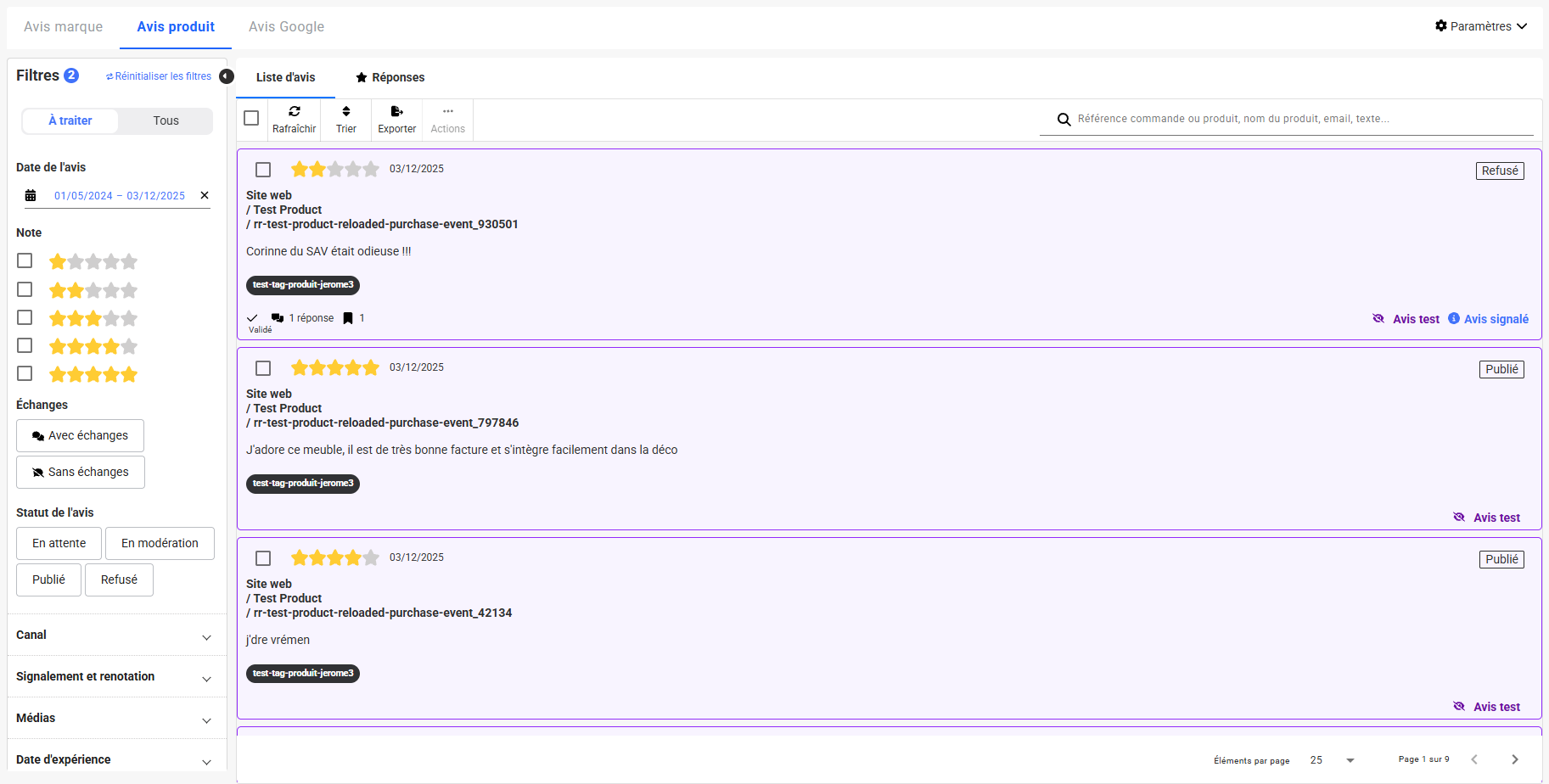The image size is (1549, 784).
Task: Expand the Canal filter section
Action: click(206, 636)
